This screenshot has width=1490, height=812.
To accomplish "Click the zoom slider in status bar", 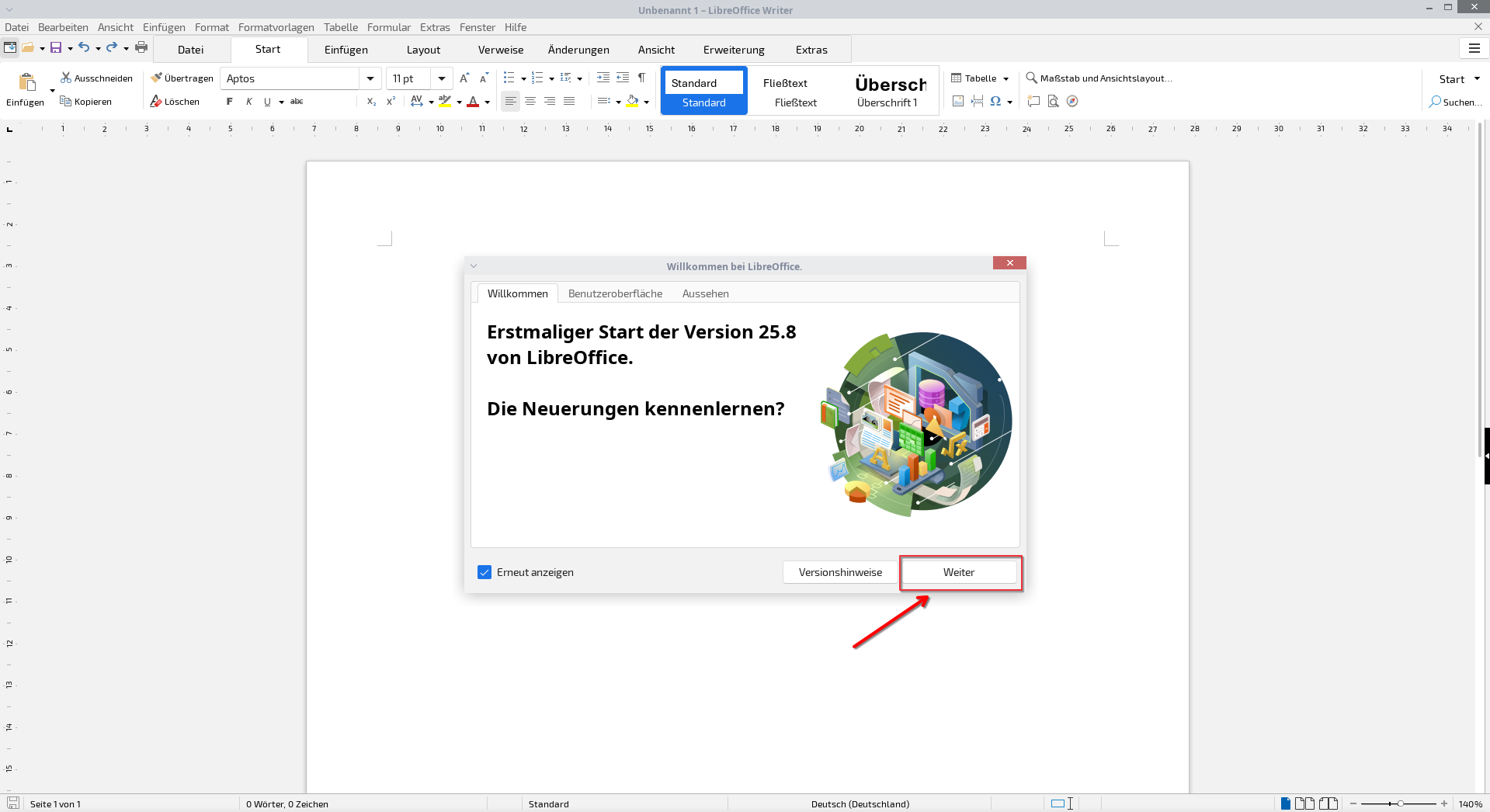I will (1400, 803).
